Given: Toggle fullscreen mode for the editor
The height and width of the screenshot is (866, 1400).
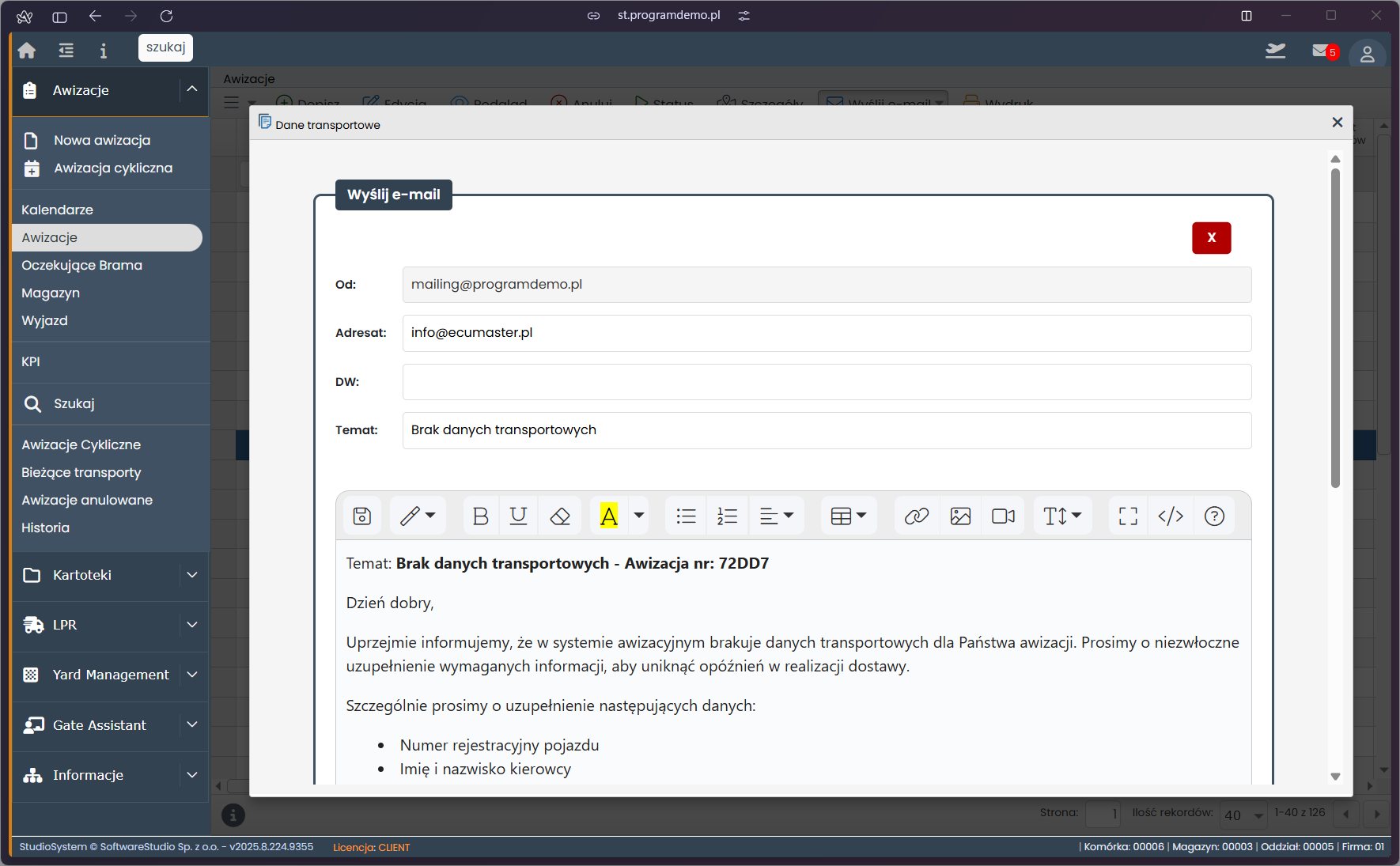Looking at the screenshot, I should click(1128, 516).
